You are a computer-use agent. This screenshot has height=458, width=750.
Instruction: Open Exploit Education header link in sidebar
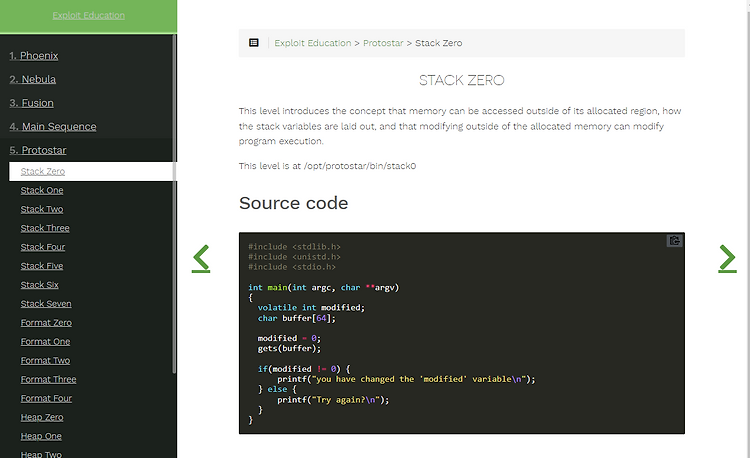point(88,15)
